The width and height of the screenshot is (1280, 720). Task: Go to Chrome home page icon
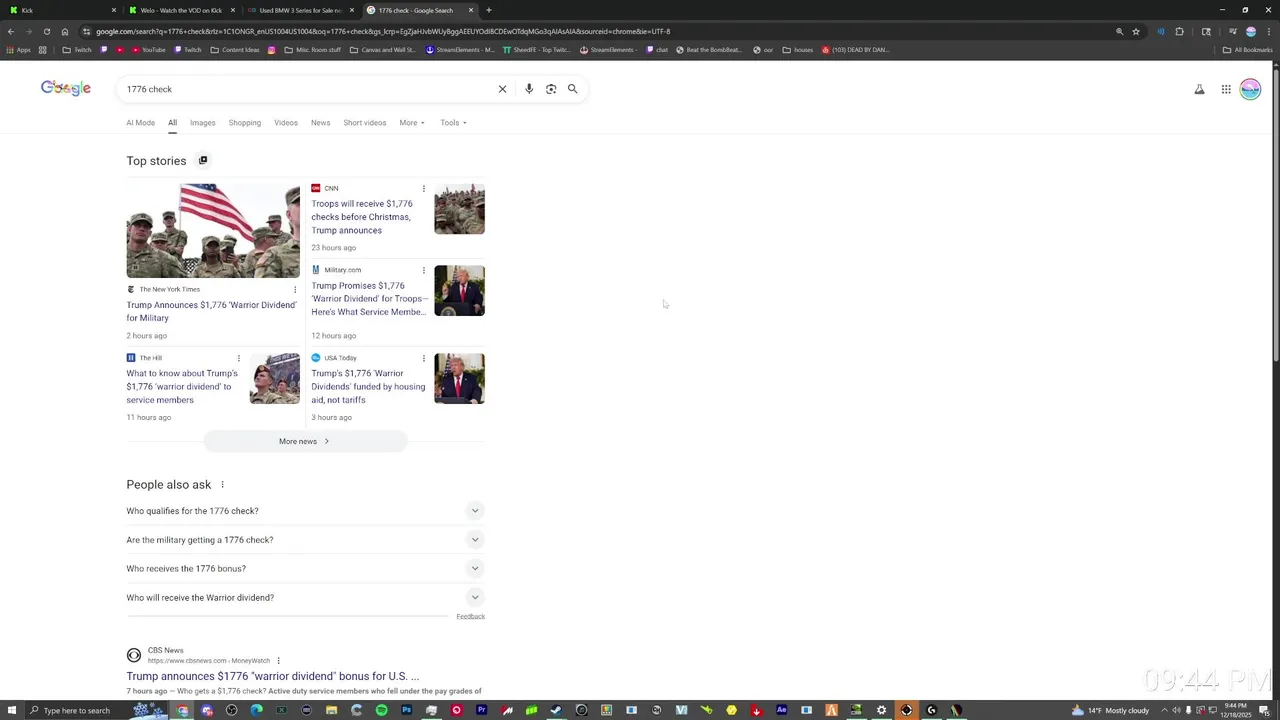click(x=65, y=31)
